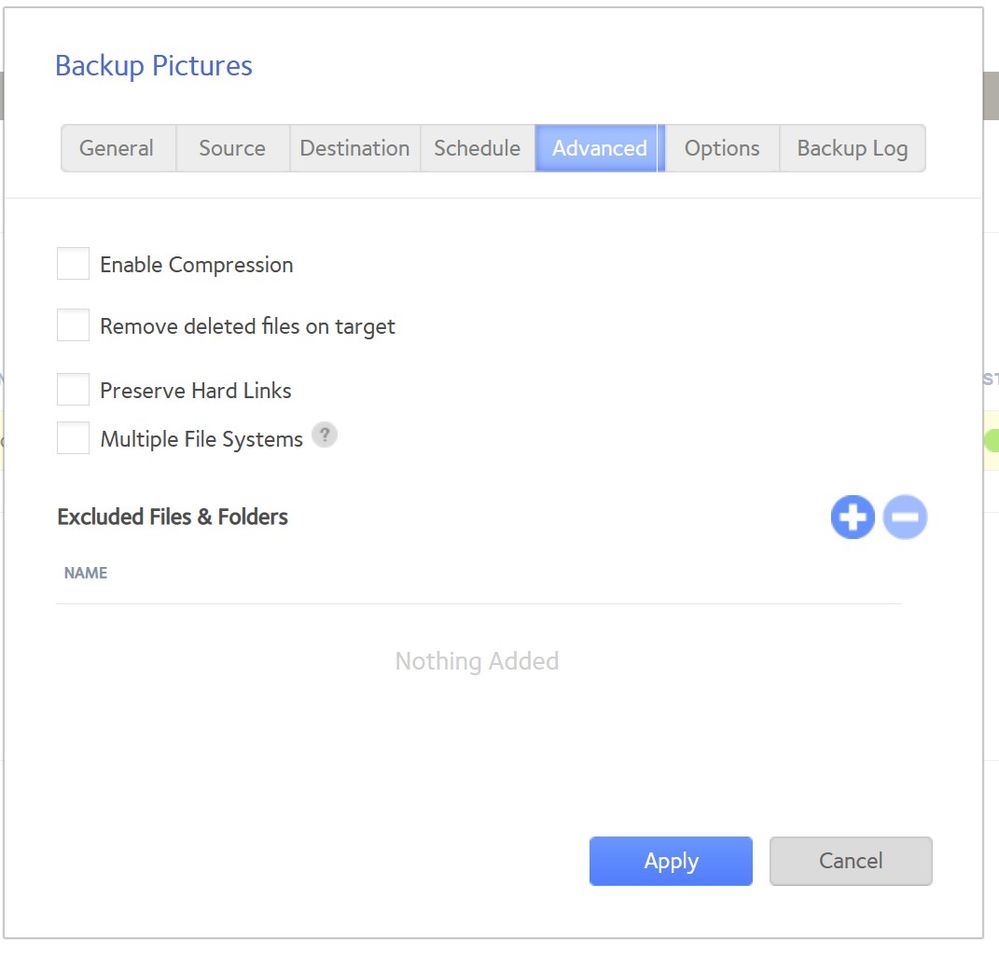Check Remove deleted files on target
Viewport: 999px width, 953px height.
click(x=73, y=326)
